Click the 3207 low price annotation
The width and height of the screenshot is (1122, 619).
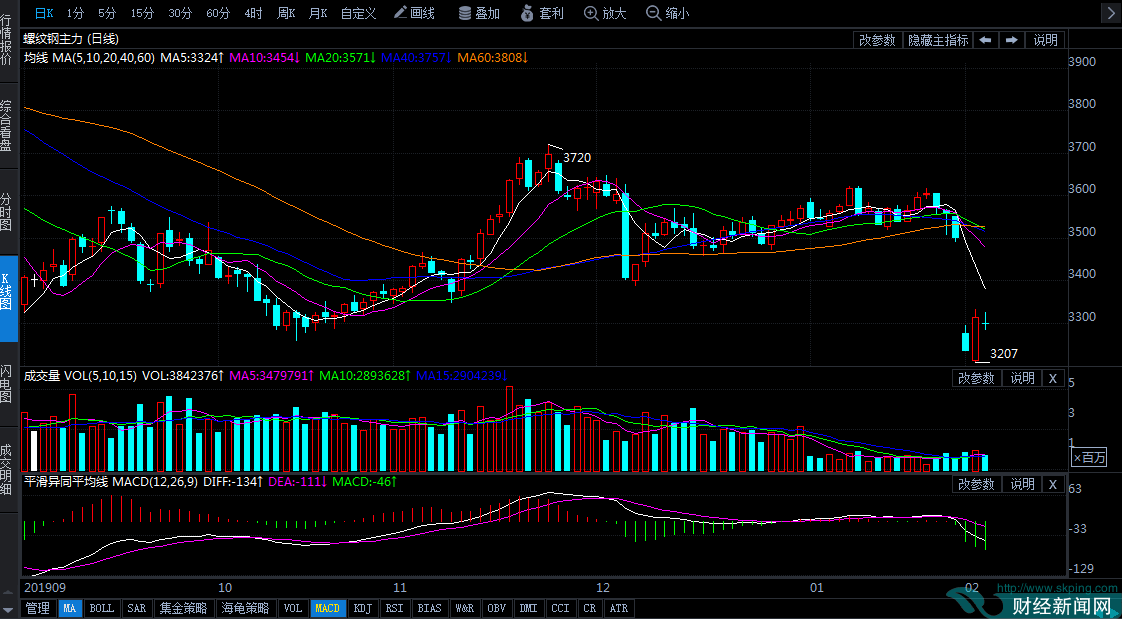(x=1003, y=354)
